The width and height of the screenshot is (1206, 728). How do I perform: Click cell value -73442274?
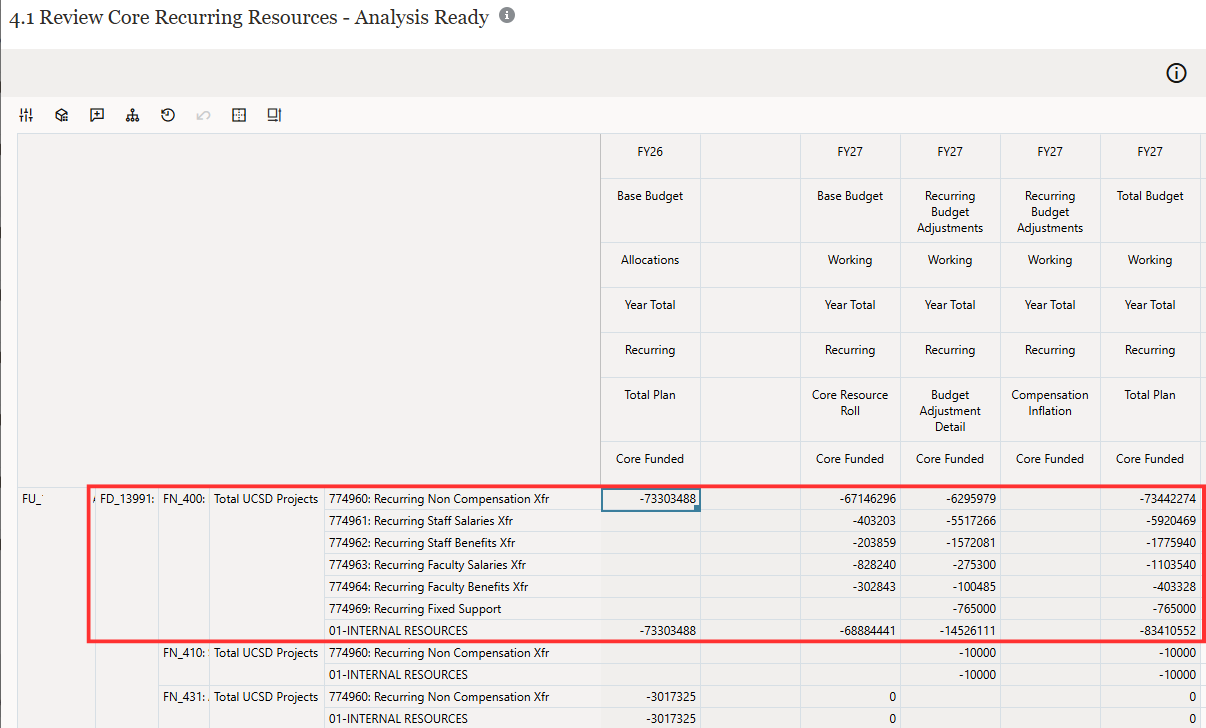(x=1150, y=499)
